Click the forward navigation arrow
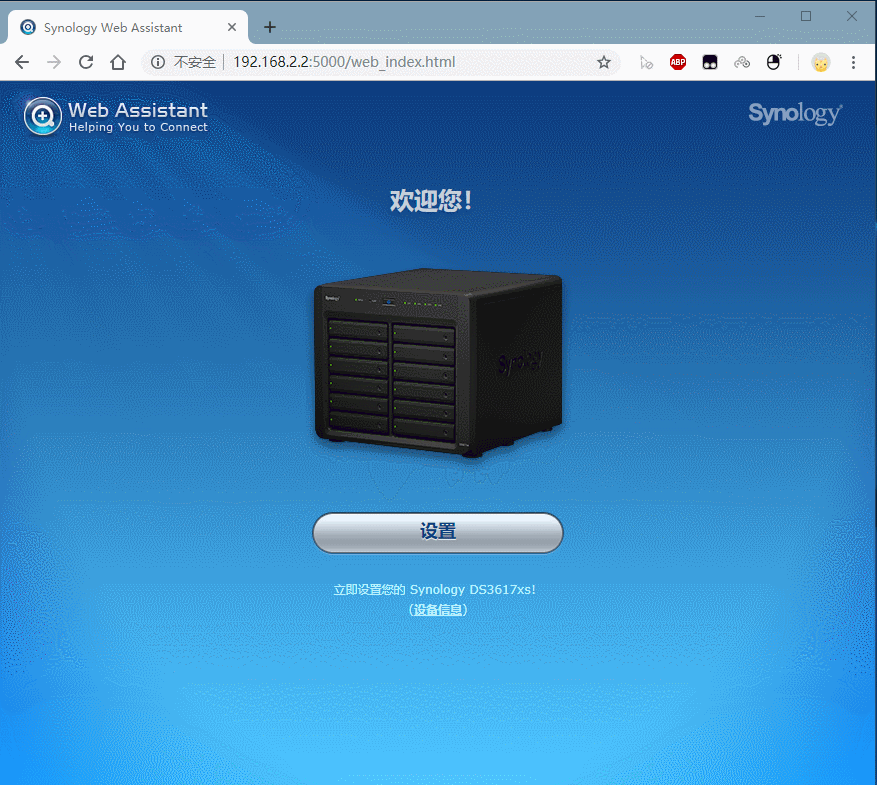The image size is (877, 785). coord(53,62)
